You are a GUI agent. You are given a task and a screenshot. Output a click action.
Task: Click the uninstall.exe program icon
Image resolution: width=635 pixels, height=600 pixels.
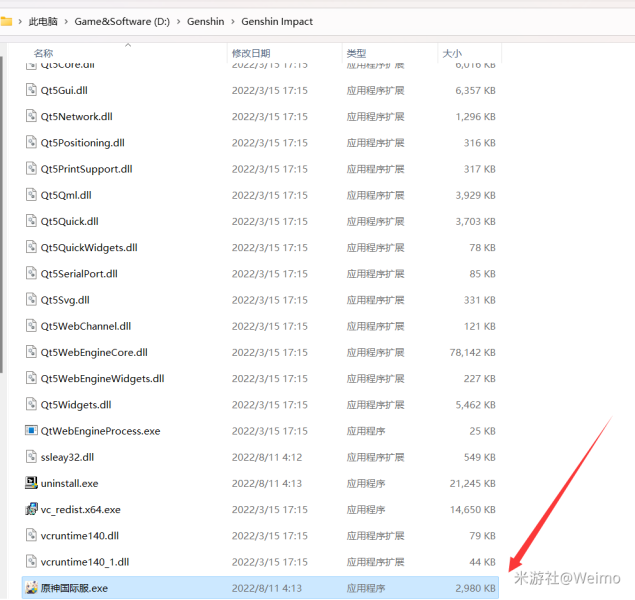[x=31, y=483]
